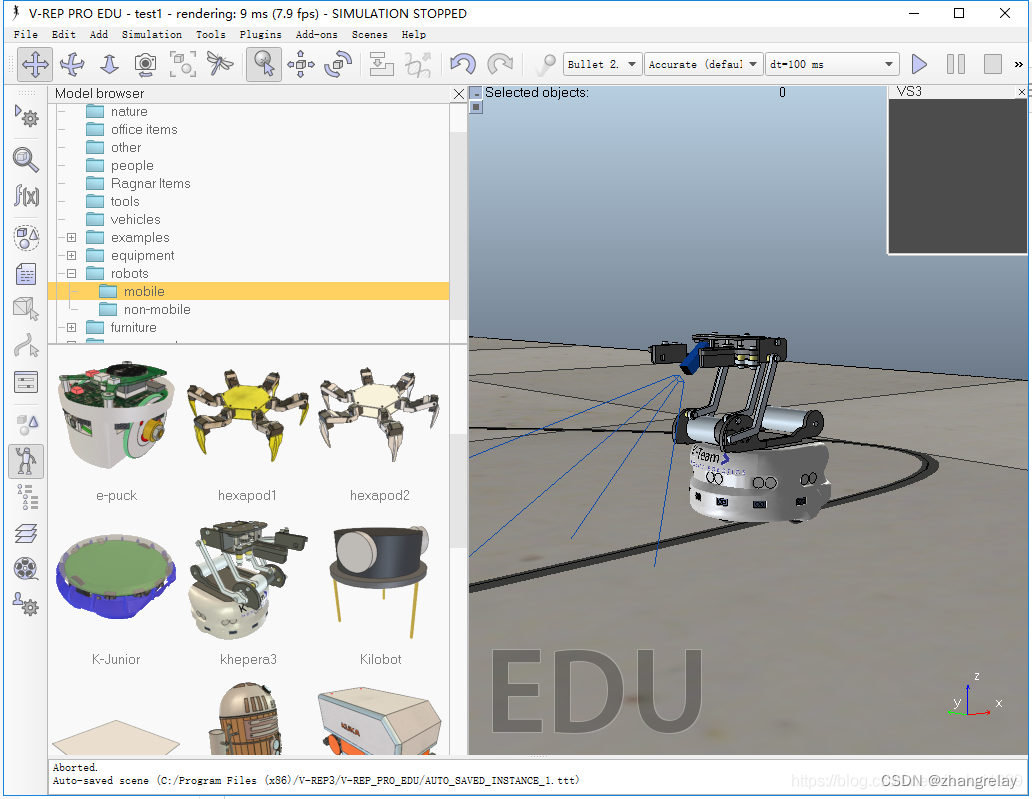Toggle the path edit mode icon

click(26, 345)
